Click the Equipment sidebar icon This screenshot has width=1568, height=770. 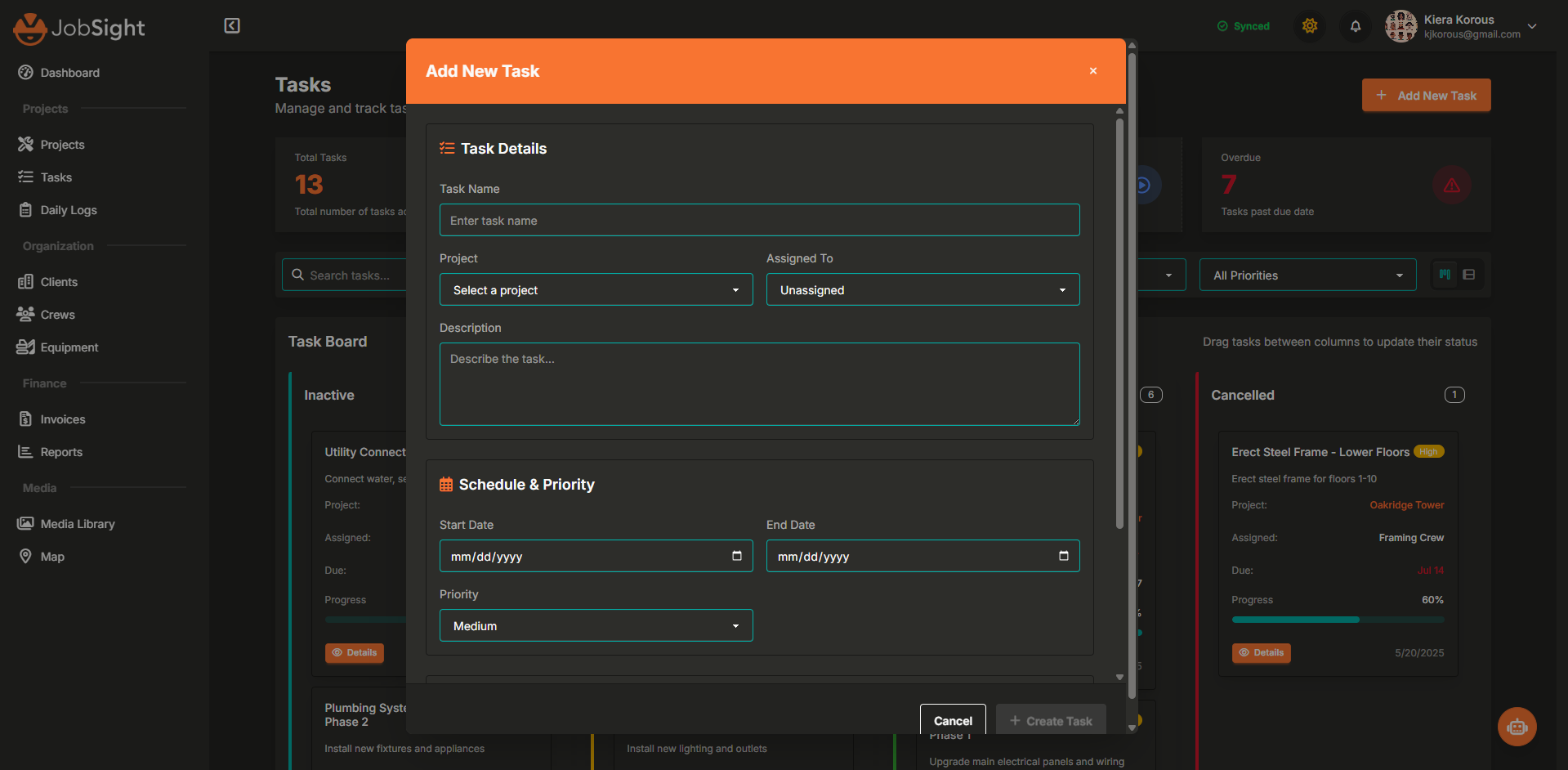point(25,347)
